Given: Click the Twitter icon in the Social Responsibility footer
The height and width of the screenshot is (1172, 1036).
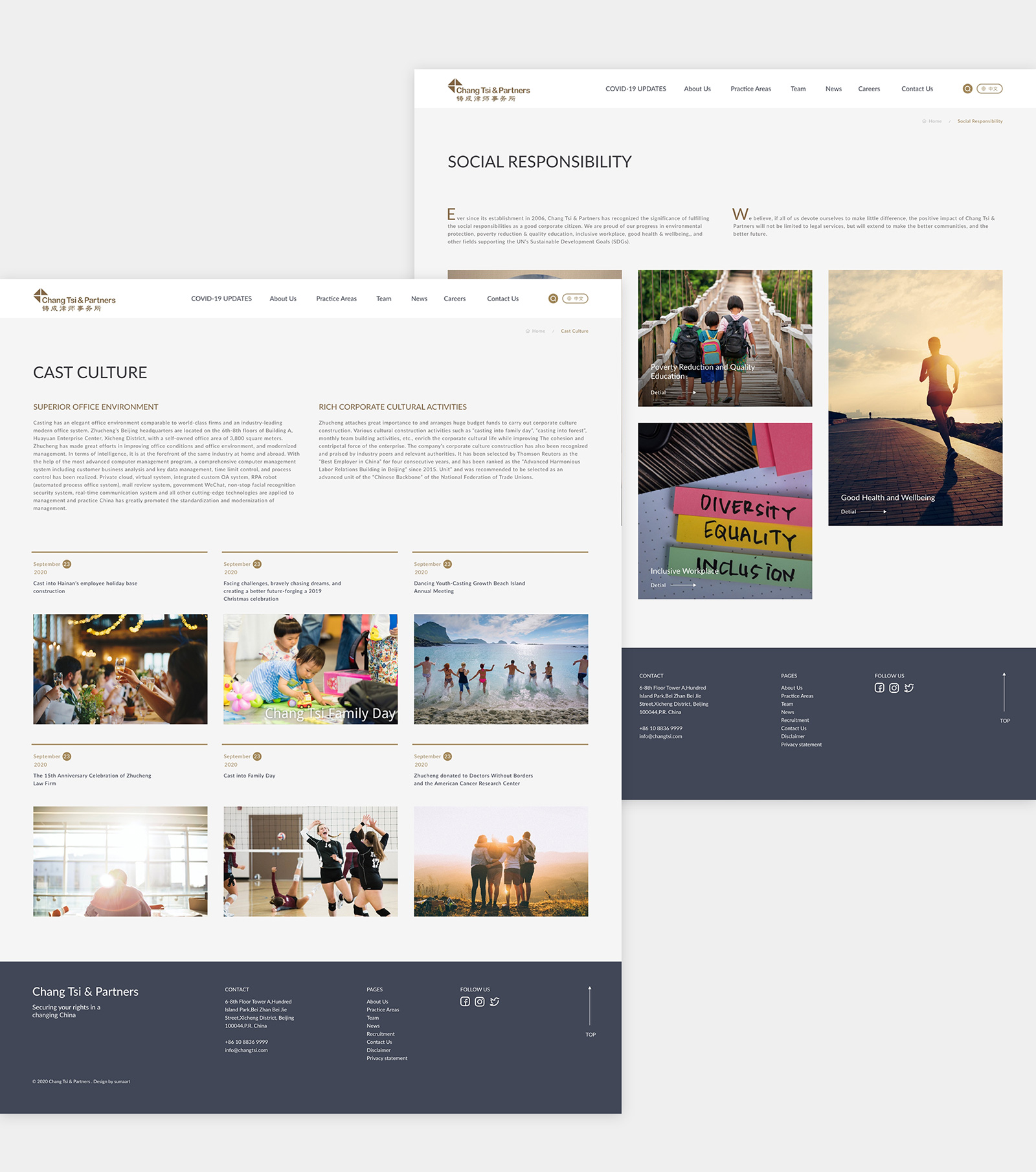Looking at the screenshot, I should tap(909, 688).
